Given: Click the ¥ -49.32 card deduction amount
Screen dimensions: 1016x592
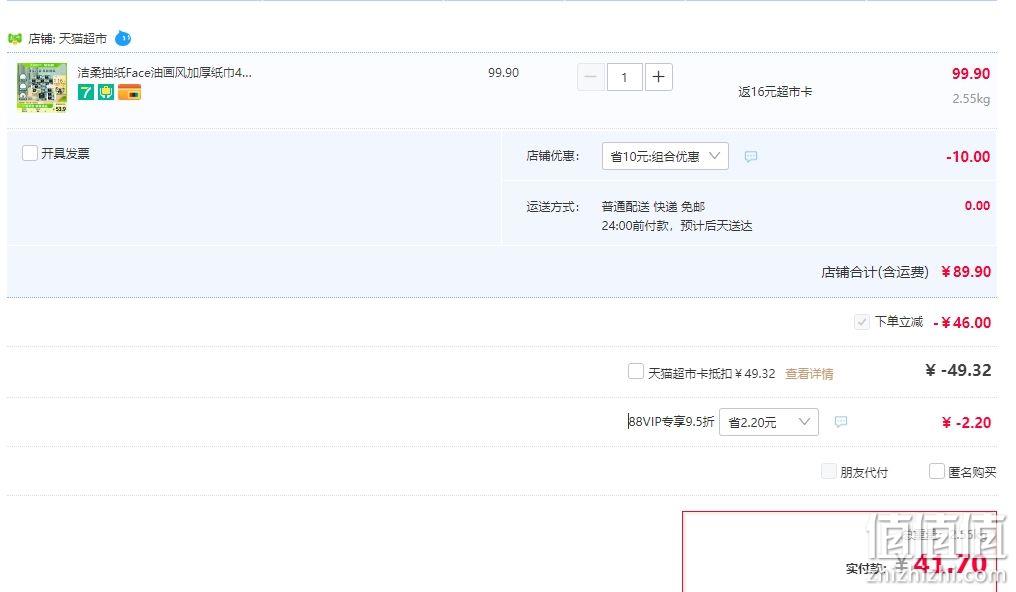Looking at the screenshot, I should 958,370.
